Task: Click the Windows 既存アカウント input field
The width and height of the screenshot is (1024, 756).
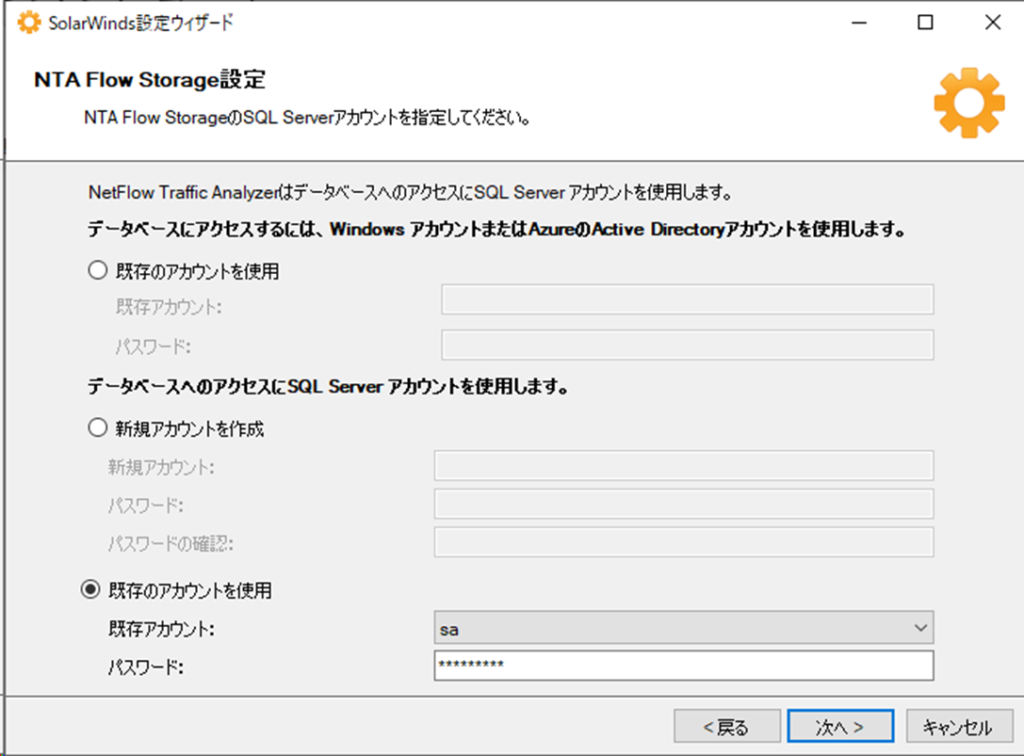Action: pyautogui.click(x=687, y=300)
